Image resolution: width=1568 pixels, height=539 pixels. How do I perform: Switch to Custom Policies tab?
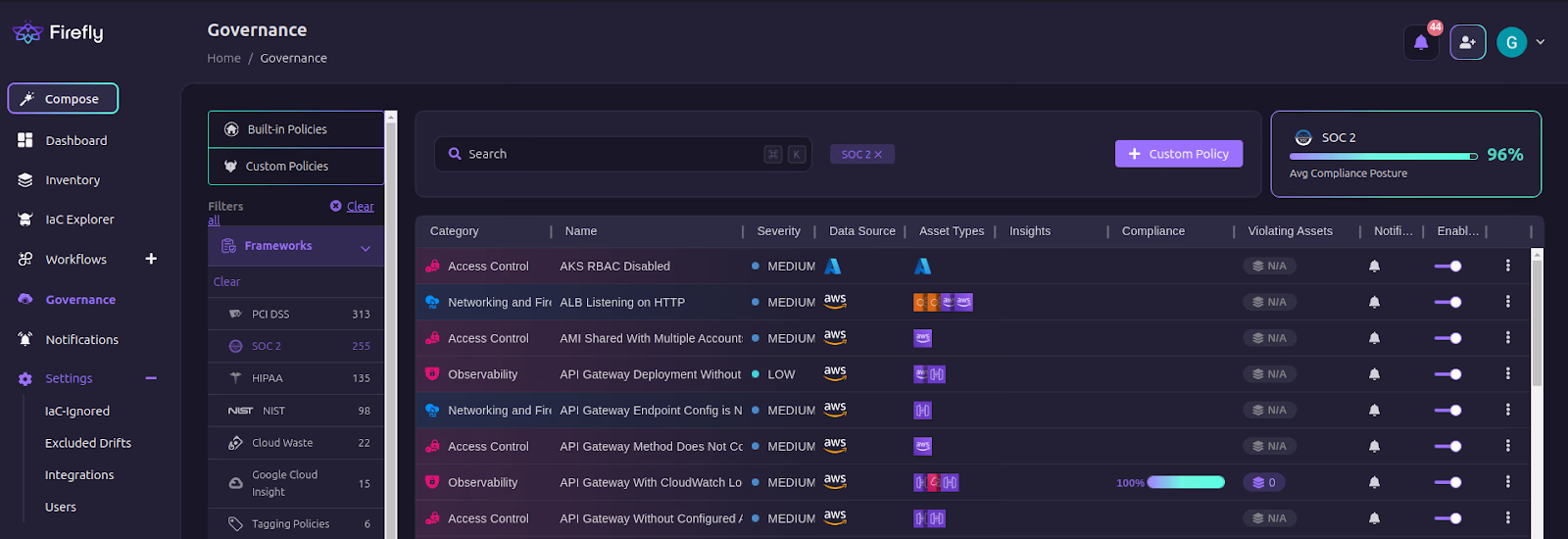[296, 167]
